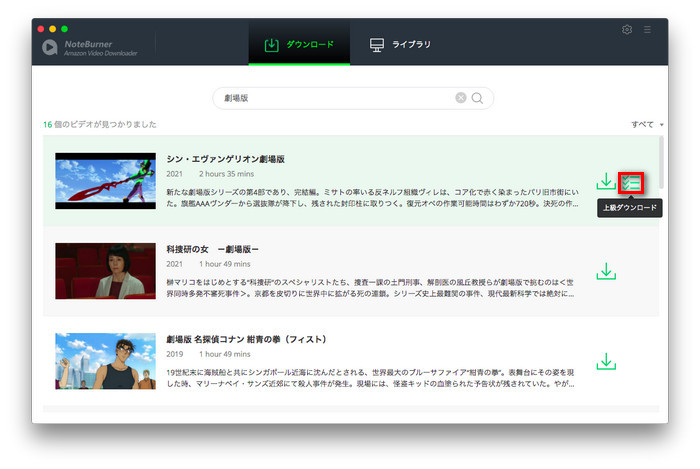
Task: Clear the search field with X icon
Action: [461, 98]
